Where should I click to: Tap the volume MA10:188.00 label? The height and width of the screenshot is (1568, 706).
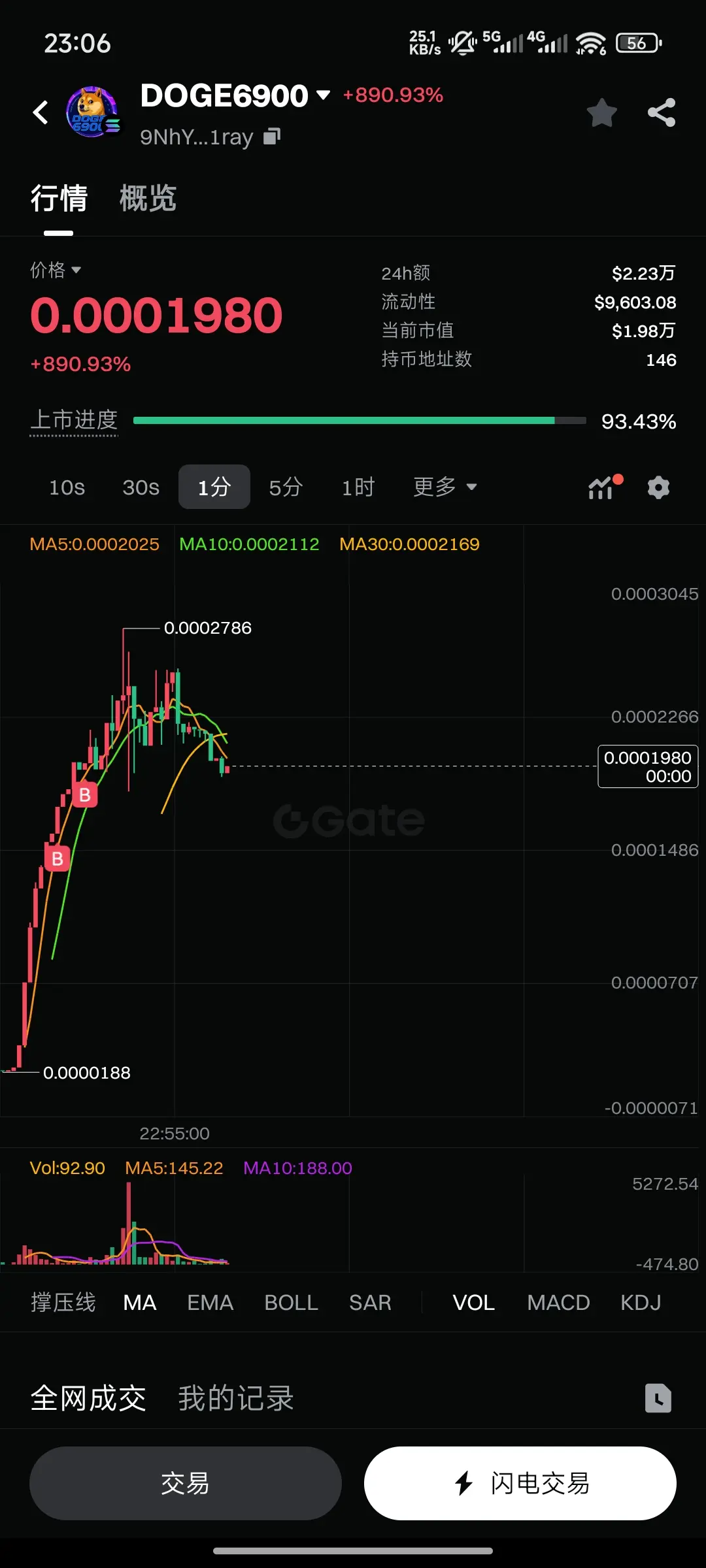click(298, 1168)
